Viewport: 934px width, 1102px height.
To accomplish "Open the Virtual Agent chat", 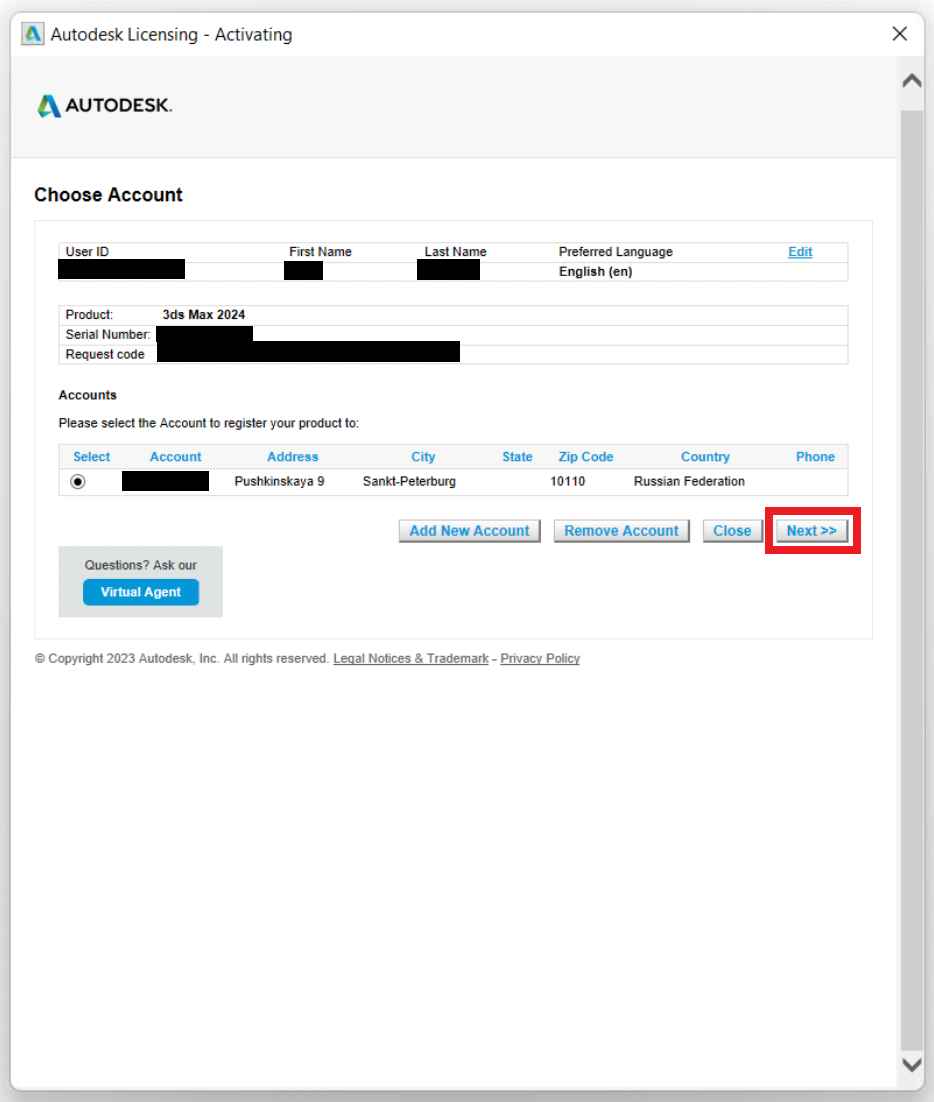I will 141,592.
